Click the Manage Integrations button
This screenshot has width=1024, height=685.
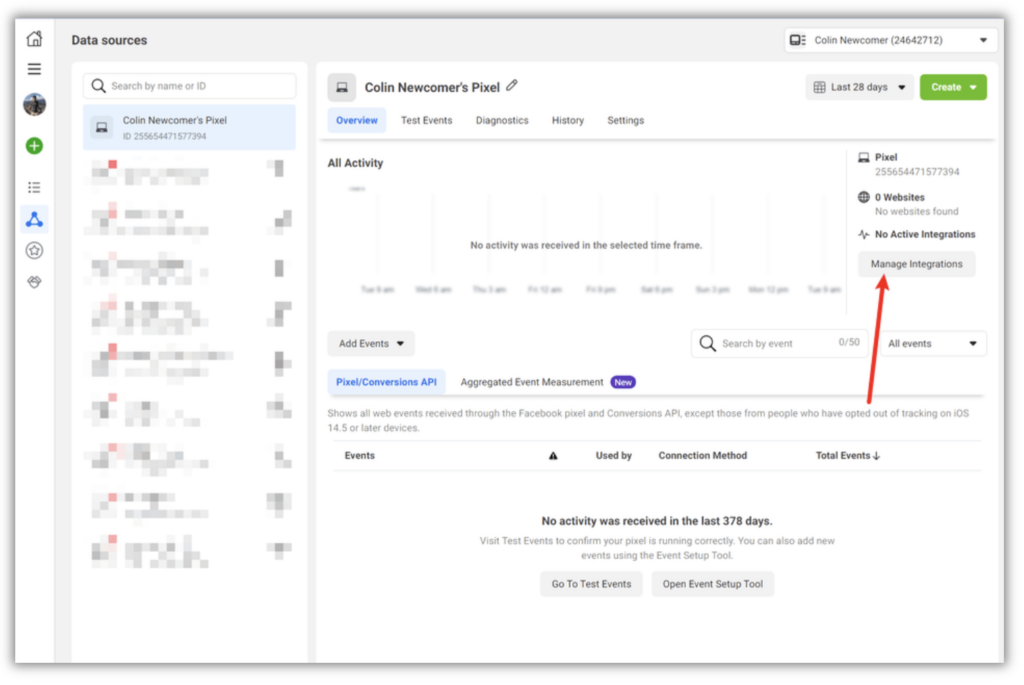[916, 264]
